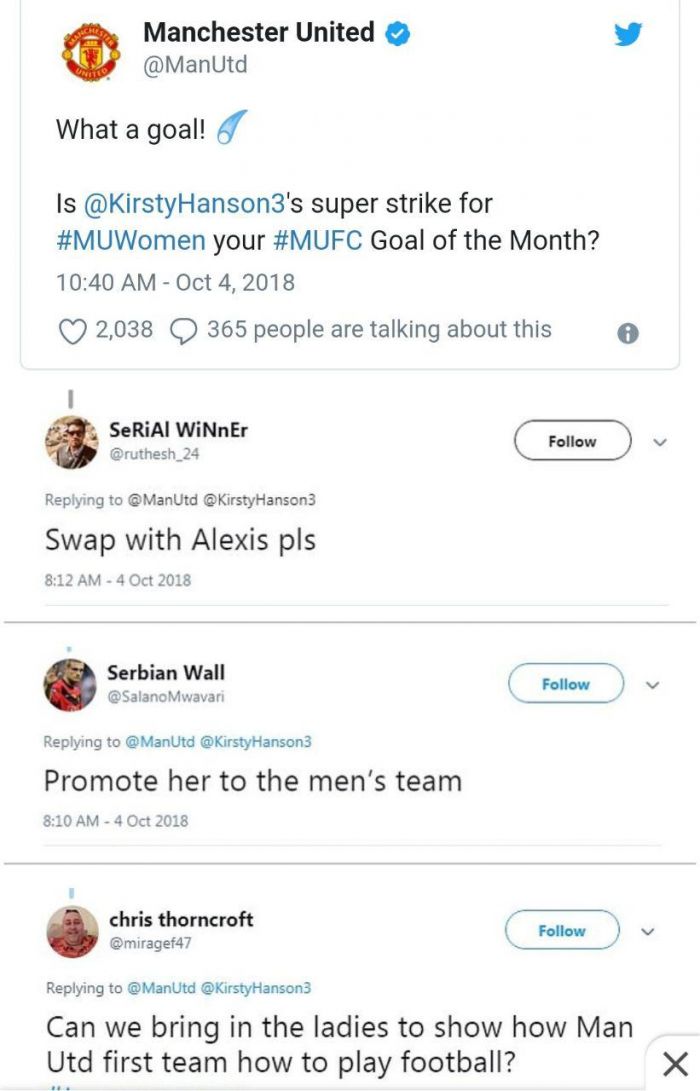This screenshot has height=1091, width=700.
Task: Click the Twitter bird logo icon
Action: (627, 34)
